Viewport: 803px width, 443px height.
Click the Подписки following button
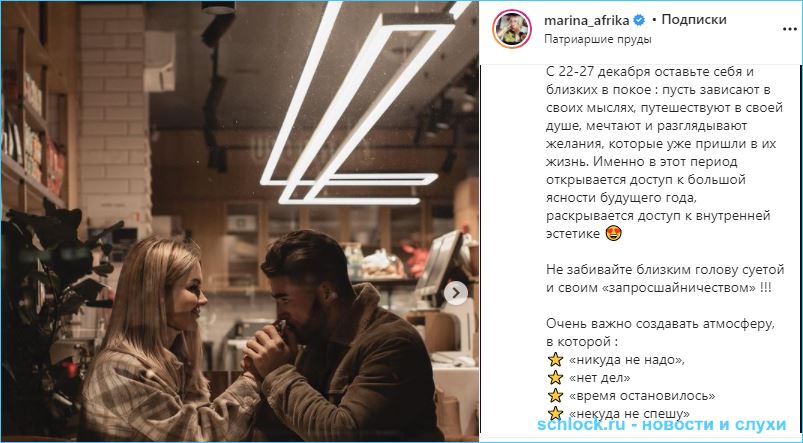coord(693,20)
